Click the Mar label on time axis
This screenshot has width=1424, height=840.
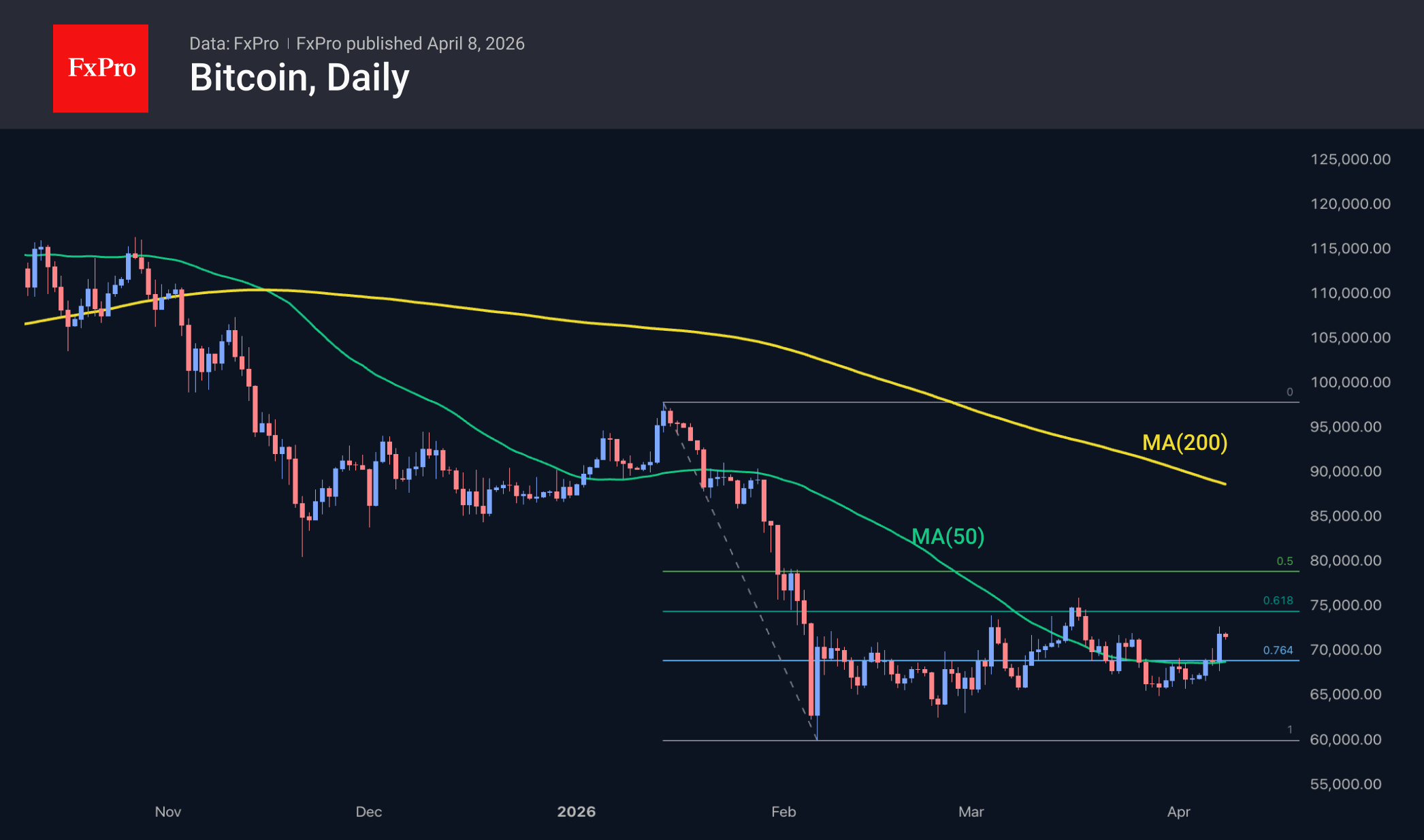click(x=971, y=811)
